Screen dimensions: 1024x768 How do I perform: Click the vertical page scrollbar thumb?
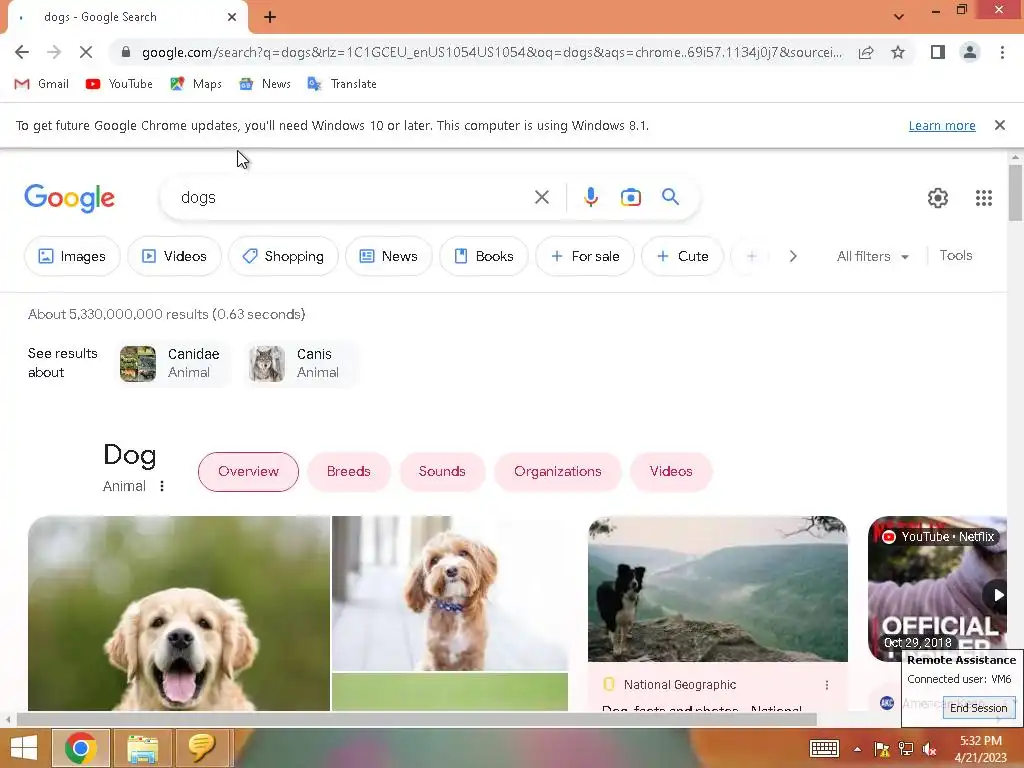click(1015, 193)
